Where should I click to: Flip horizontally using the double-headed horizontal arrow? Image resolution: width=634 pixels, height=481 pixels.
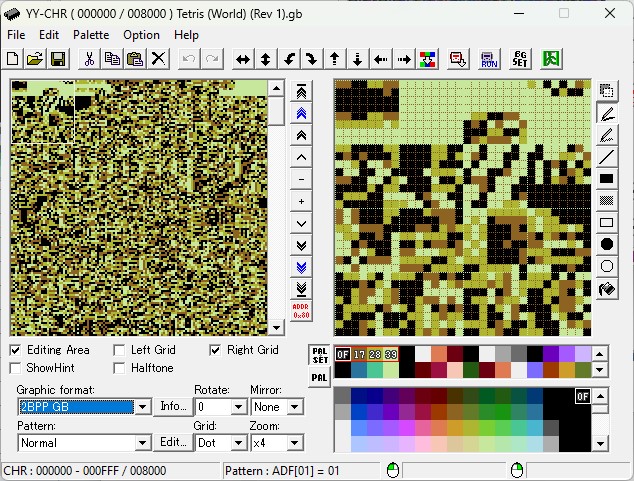(x=243, y=59)
